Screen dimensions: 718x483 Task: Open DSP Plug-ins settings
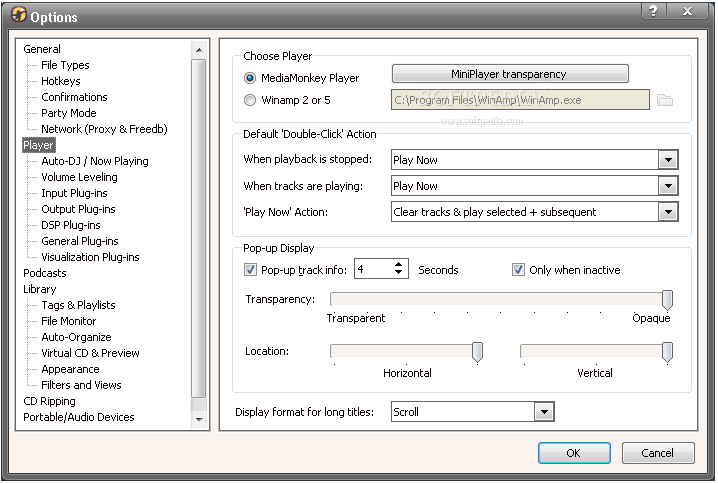click(x=71, y=225)
